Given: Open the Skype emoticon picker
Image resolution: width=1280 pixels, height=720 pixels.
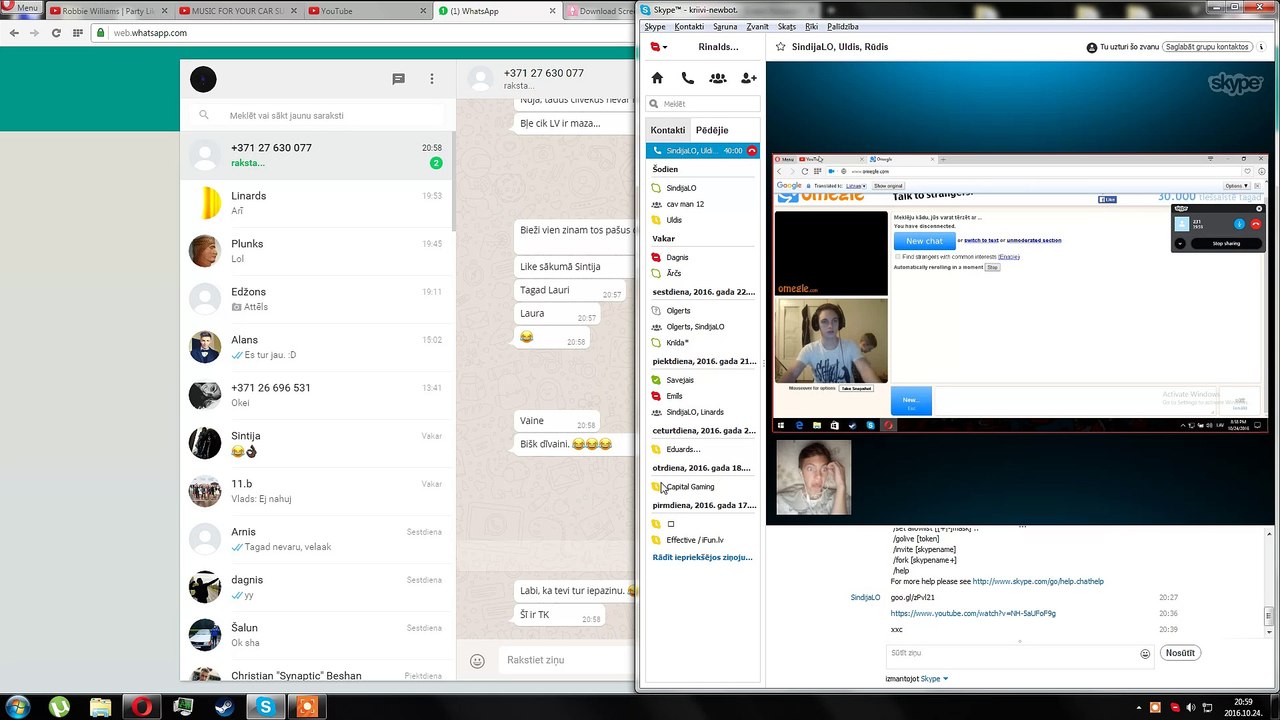Looking at the screenshot, I should click(x=1145, y=654).
